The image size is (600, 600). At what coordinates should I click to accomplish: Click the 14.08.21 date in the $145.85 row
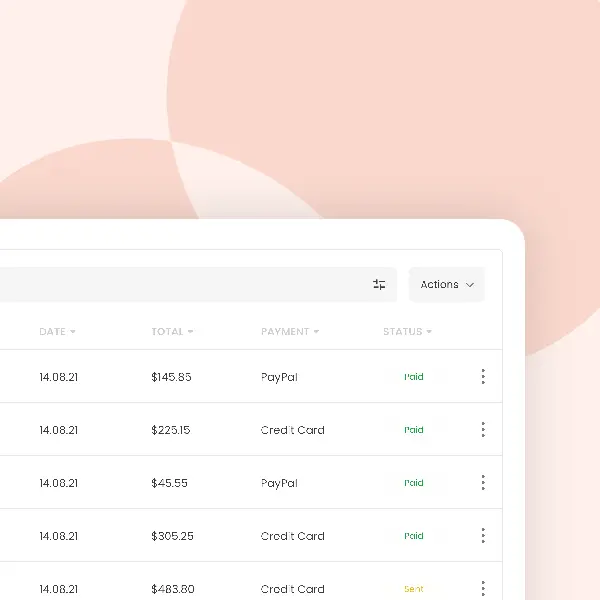pos(58,378)
